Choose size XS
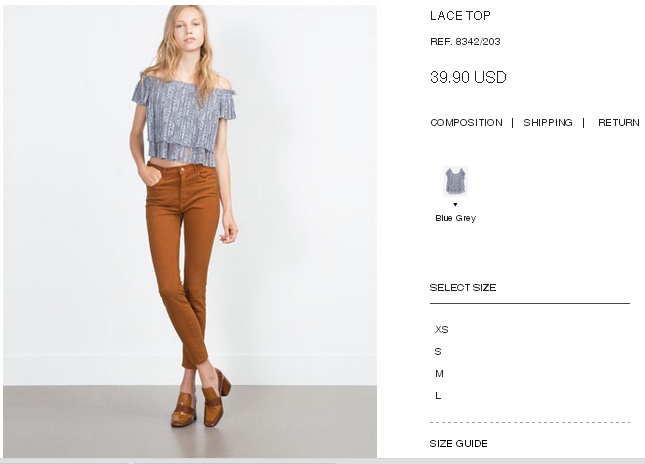This screenshot has height=464, width=645. (442, 329)
